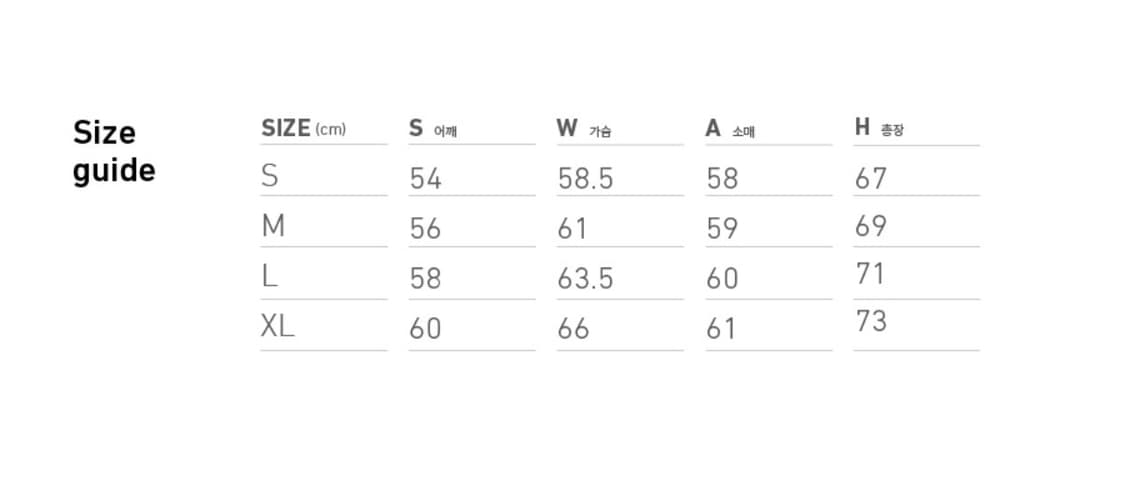The height and width of the screenshot is (496, 1125).
Task: Click the Size guide heading
Action: tap(114, 152)
